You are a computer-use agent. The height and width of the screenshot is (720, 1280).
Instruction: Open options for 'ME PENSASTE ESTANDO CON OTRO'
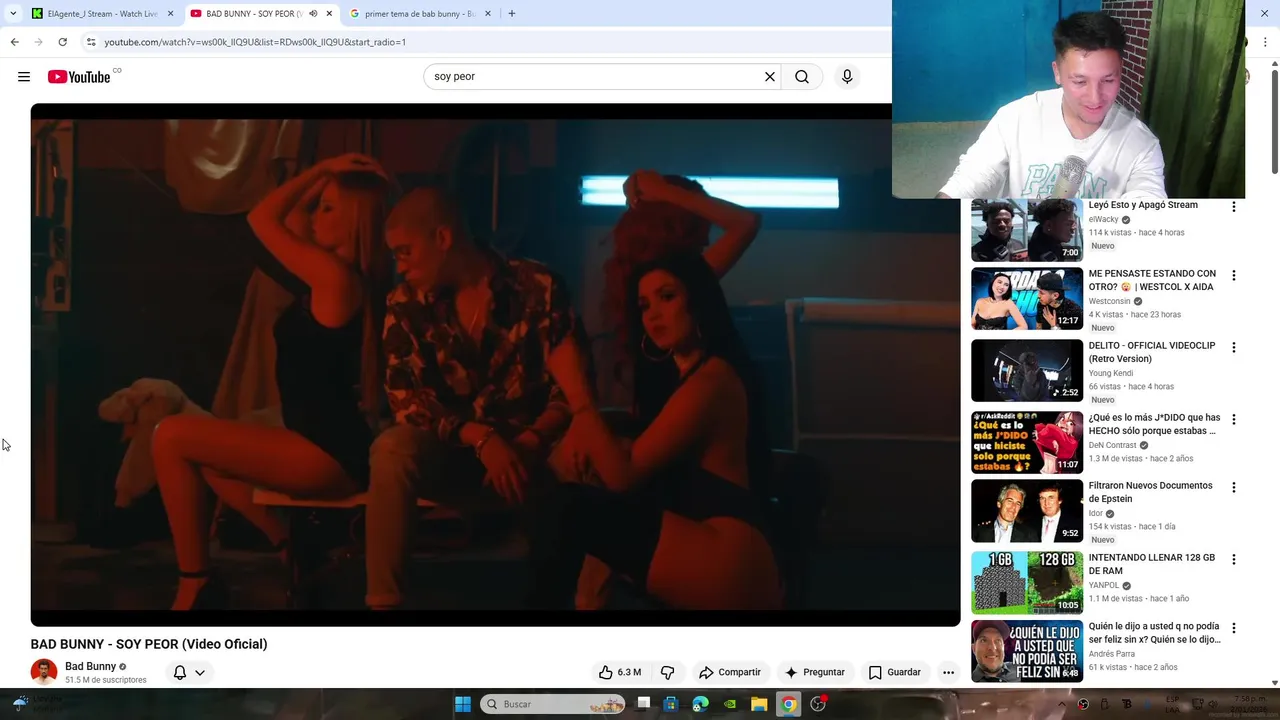click(x=1234, y=275)
